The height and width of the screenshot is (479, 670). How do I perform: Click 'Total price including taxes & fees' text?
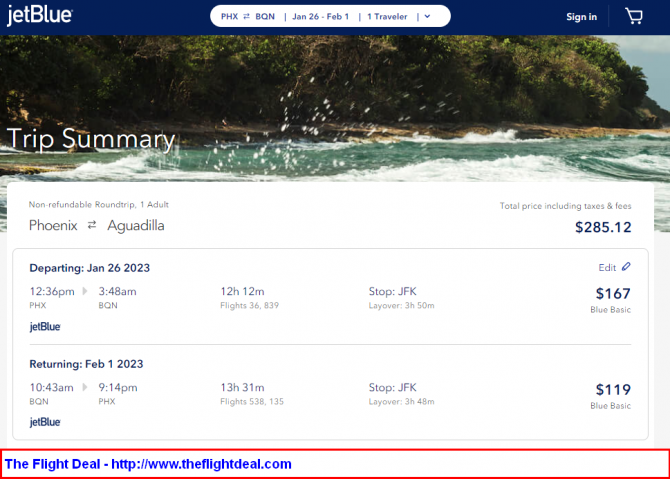click(x=566, y=206)
